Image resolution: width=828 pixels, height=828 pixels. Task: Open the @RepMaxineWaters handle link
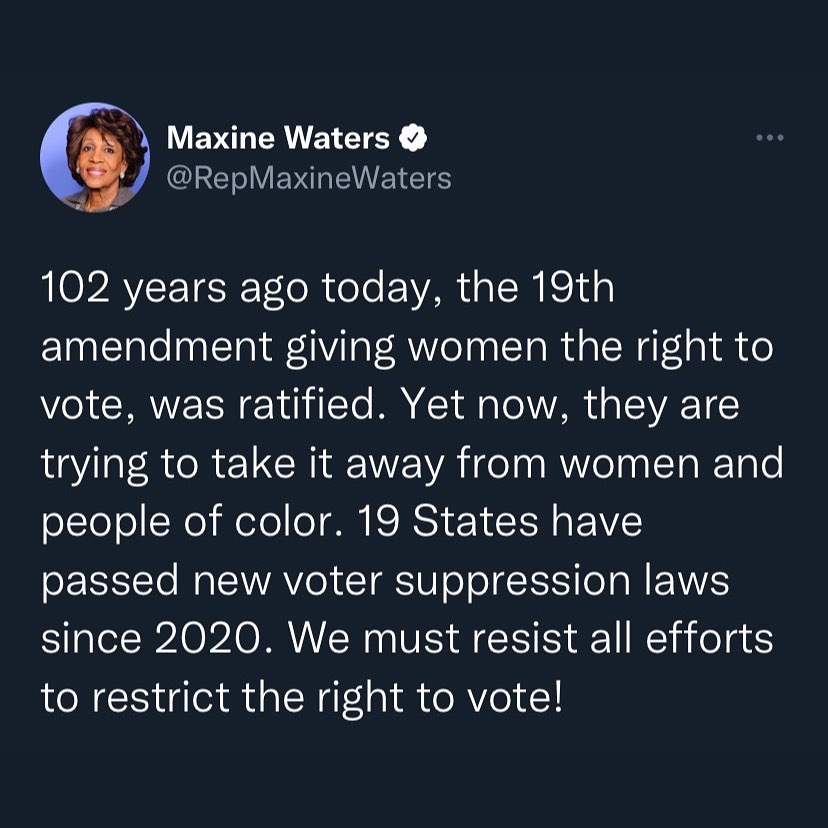[x=309, y=178]
